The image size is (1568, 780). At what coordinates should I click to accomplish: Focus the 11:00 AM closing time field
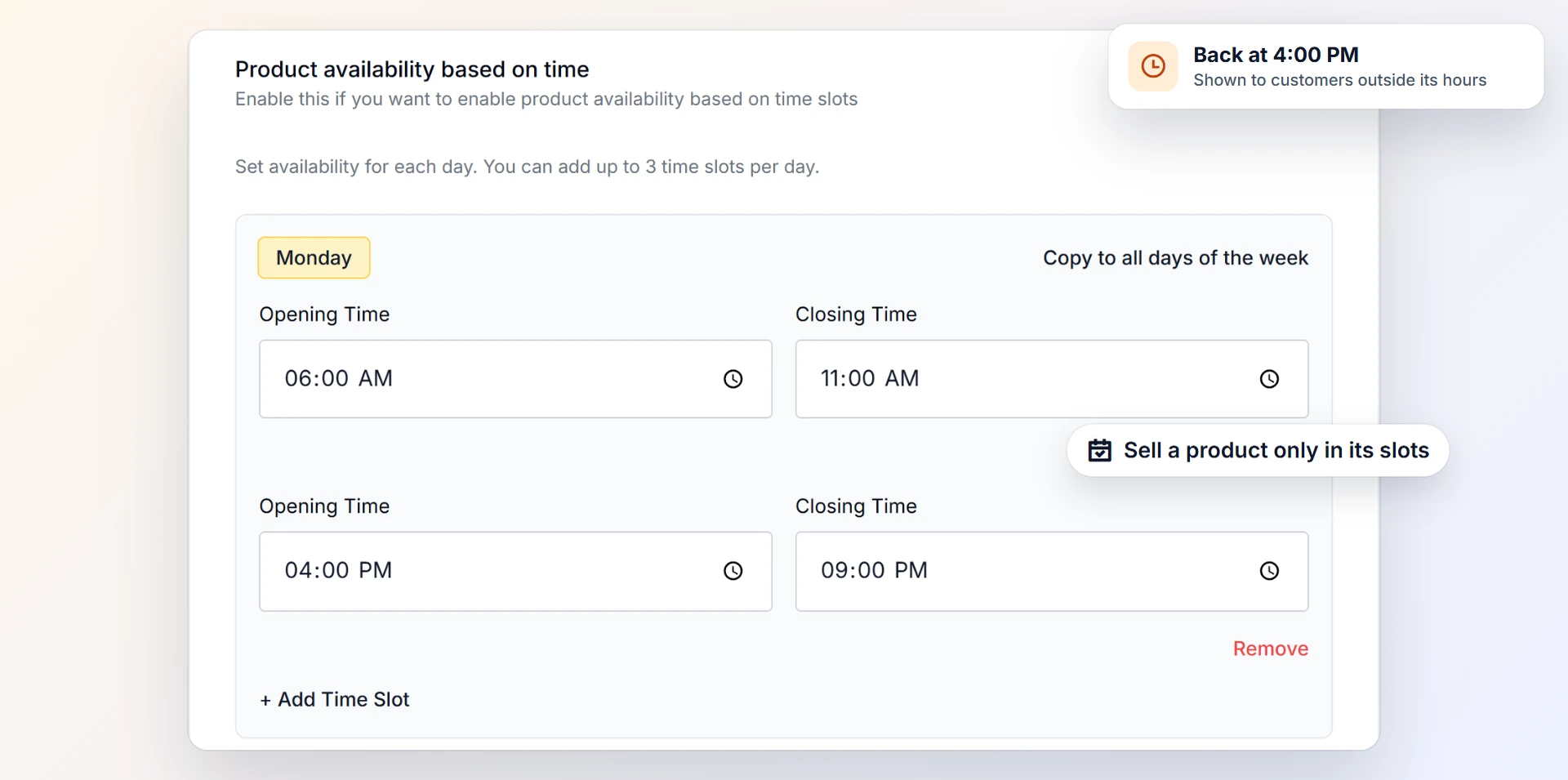tap(1052, 379)
